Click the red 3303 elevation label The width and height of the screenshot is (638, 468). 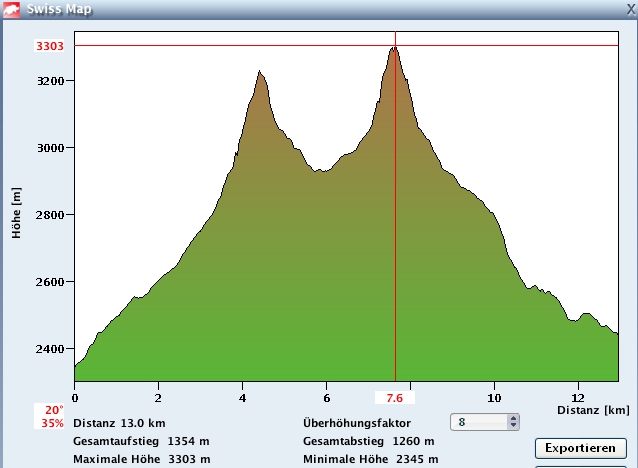(x=49, y=46)
